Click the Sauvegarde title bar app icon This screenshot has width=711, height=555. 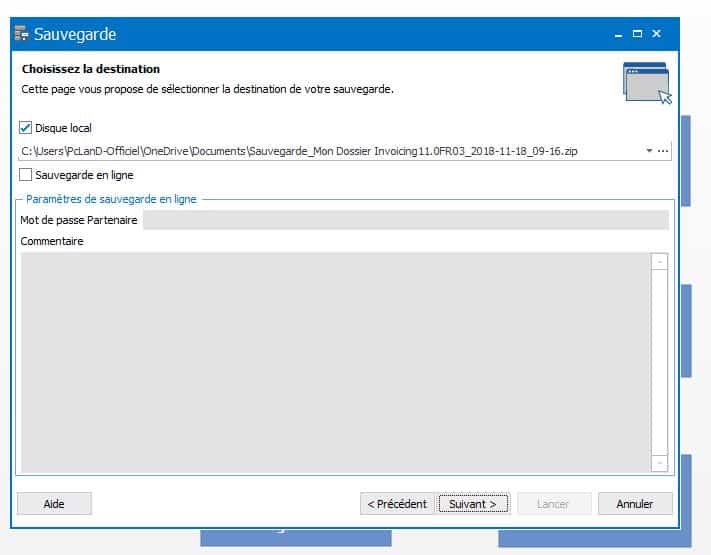tap(21, 34)
